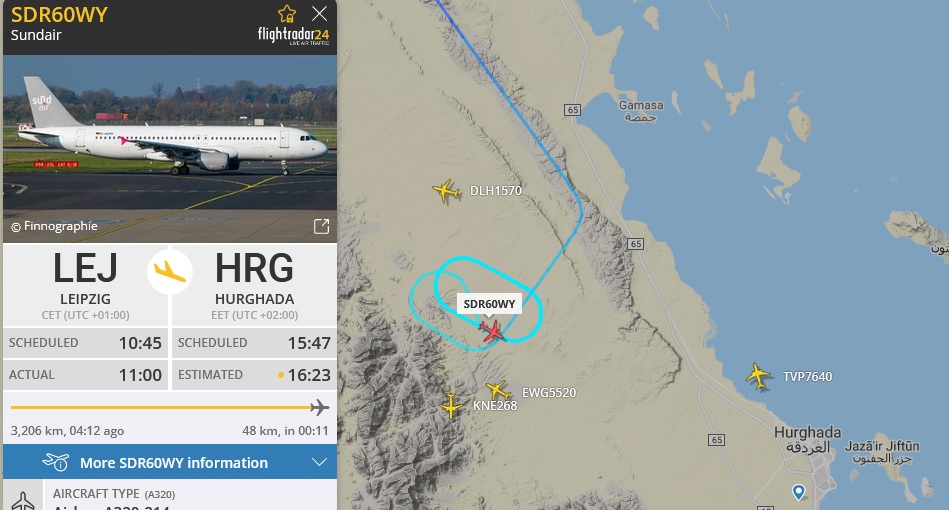
Task: Expand More SDR60WY information chevron
Action: pos(319,462)
